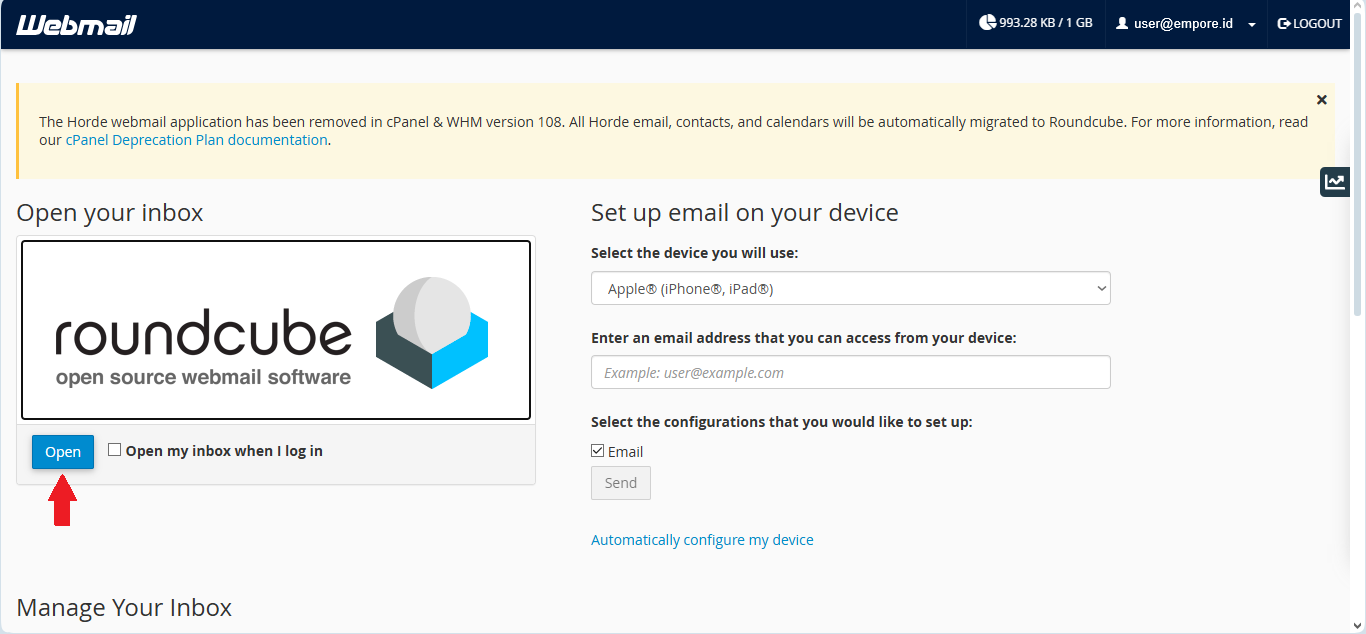Screen dimensions: 1366x634
Task: Click the email address input field
Action: click(x=850, y=372)
